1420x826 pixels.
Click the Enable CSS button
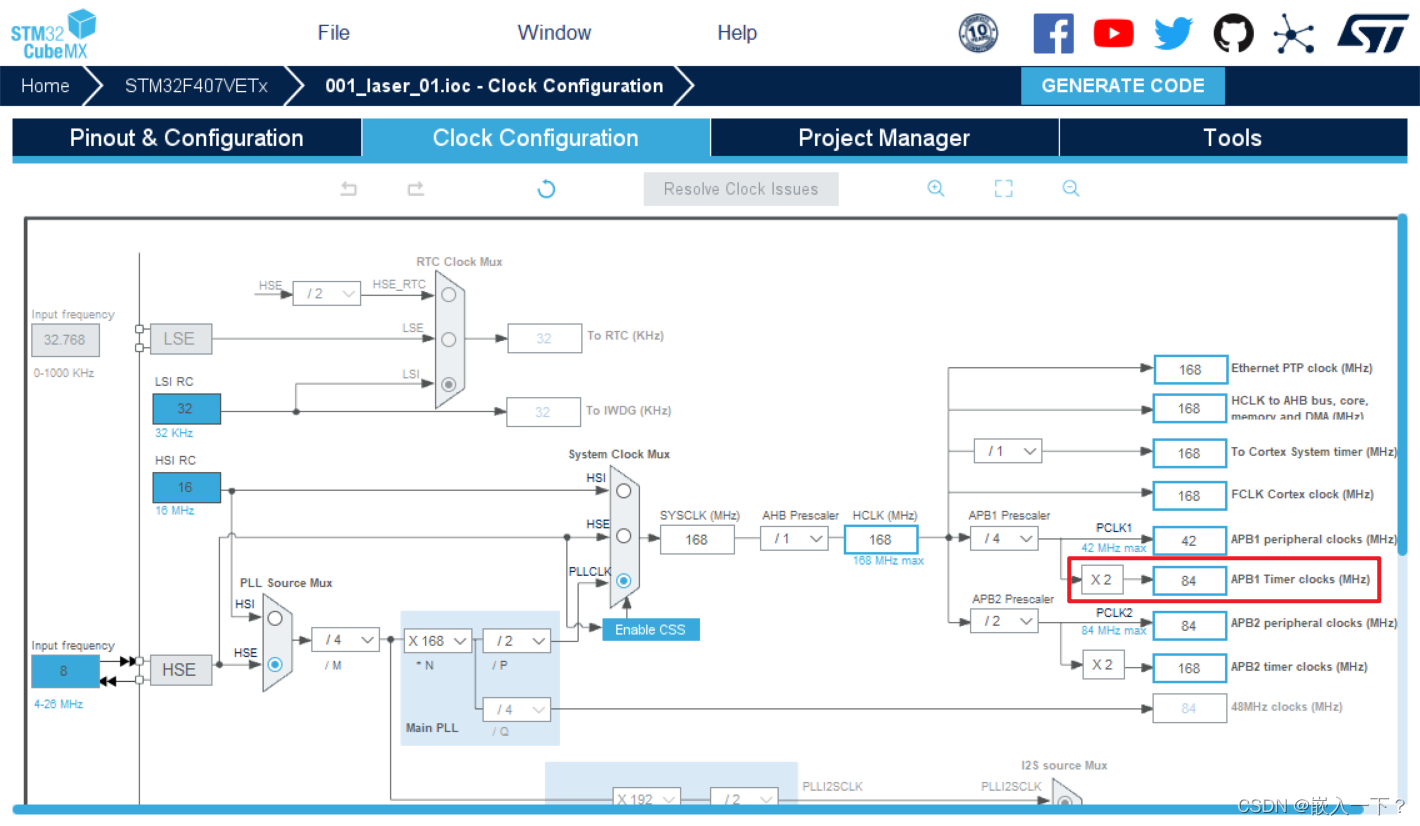pos(651,629)
